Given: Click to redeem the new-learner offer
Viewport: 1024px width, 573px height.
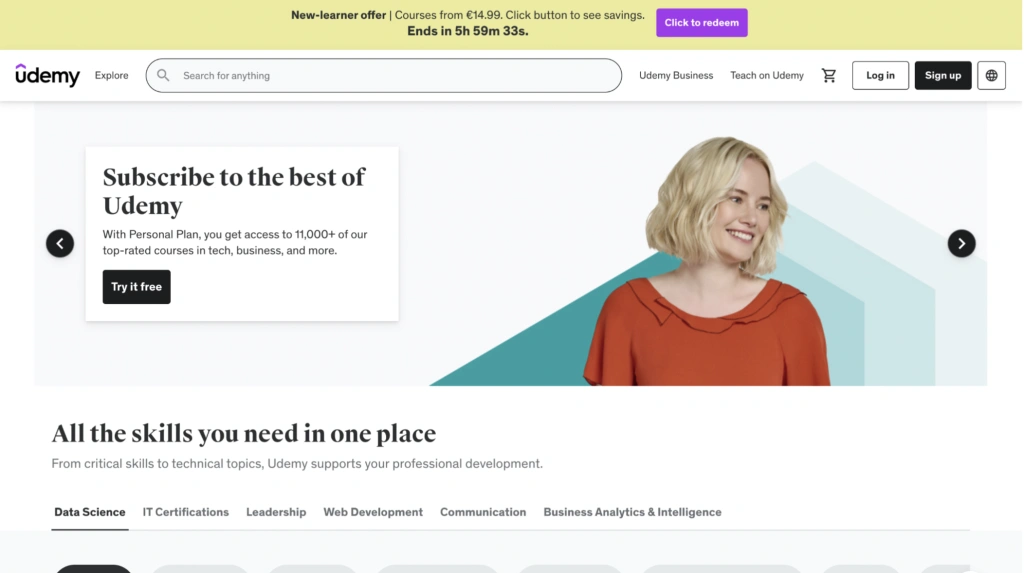Looking at the screenshot, I should 701,23.
